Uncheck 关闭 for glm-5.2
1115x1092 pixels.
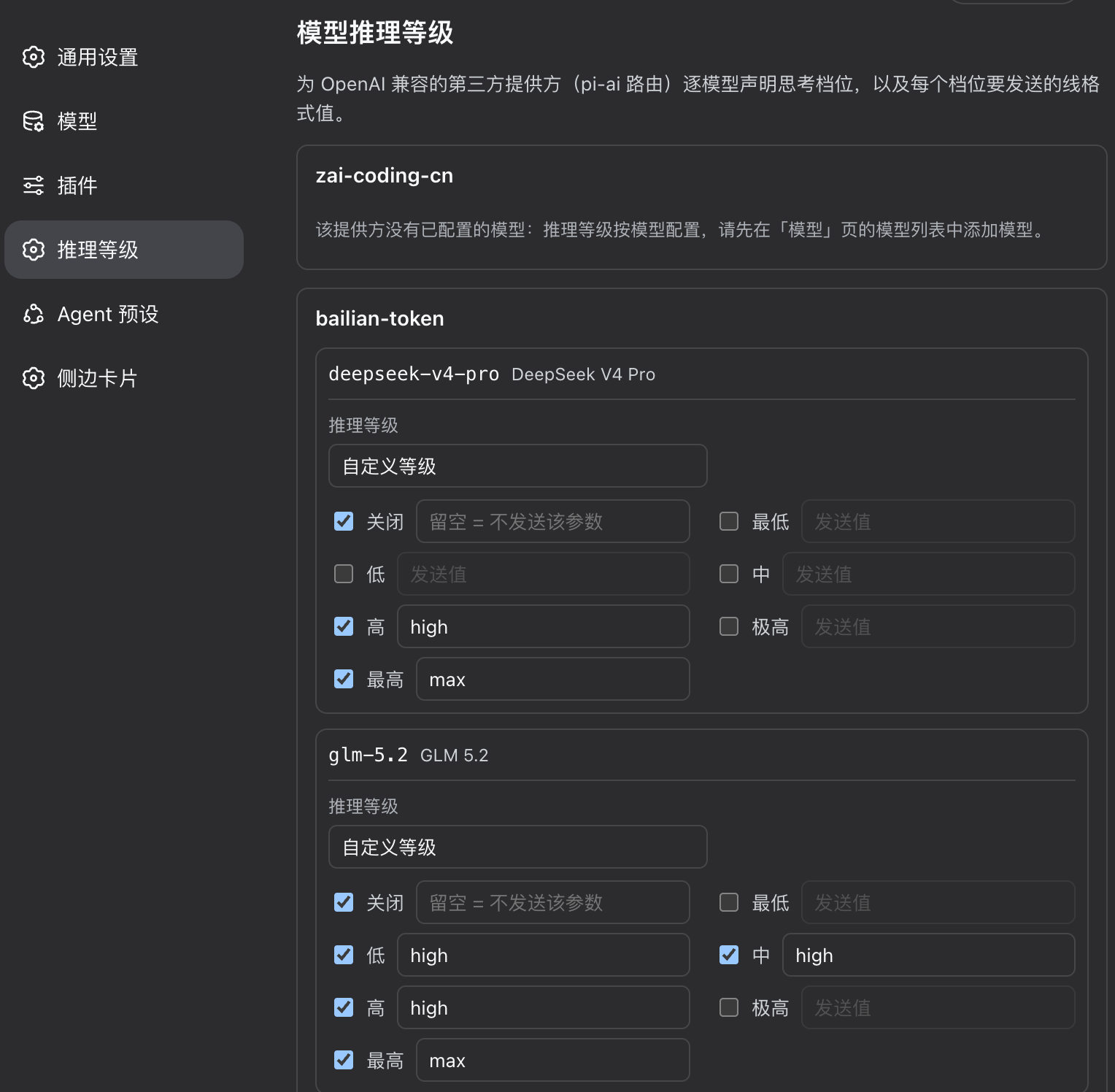coord(344,902)
